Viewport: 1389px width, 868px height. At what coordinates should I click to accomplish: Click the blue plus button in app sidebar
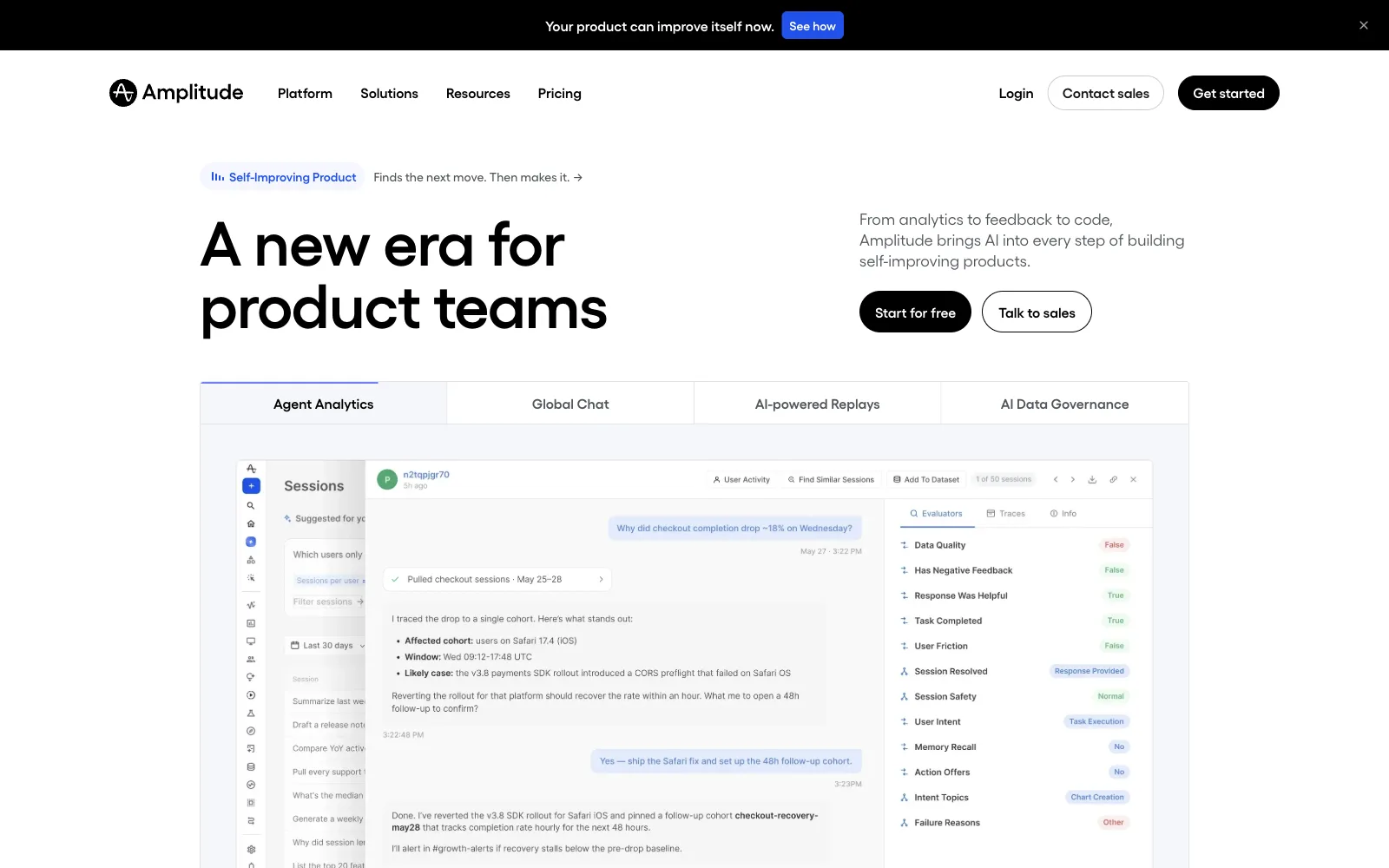click(251, 486)
